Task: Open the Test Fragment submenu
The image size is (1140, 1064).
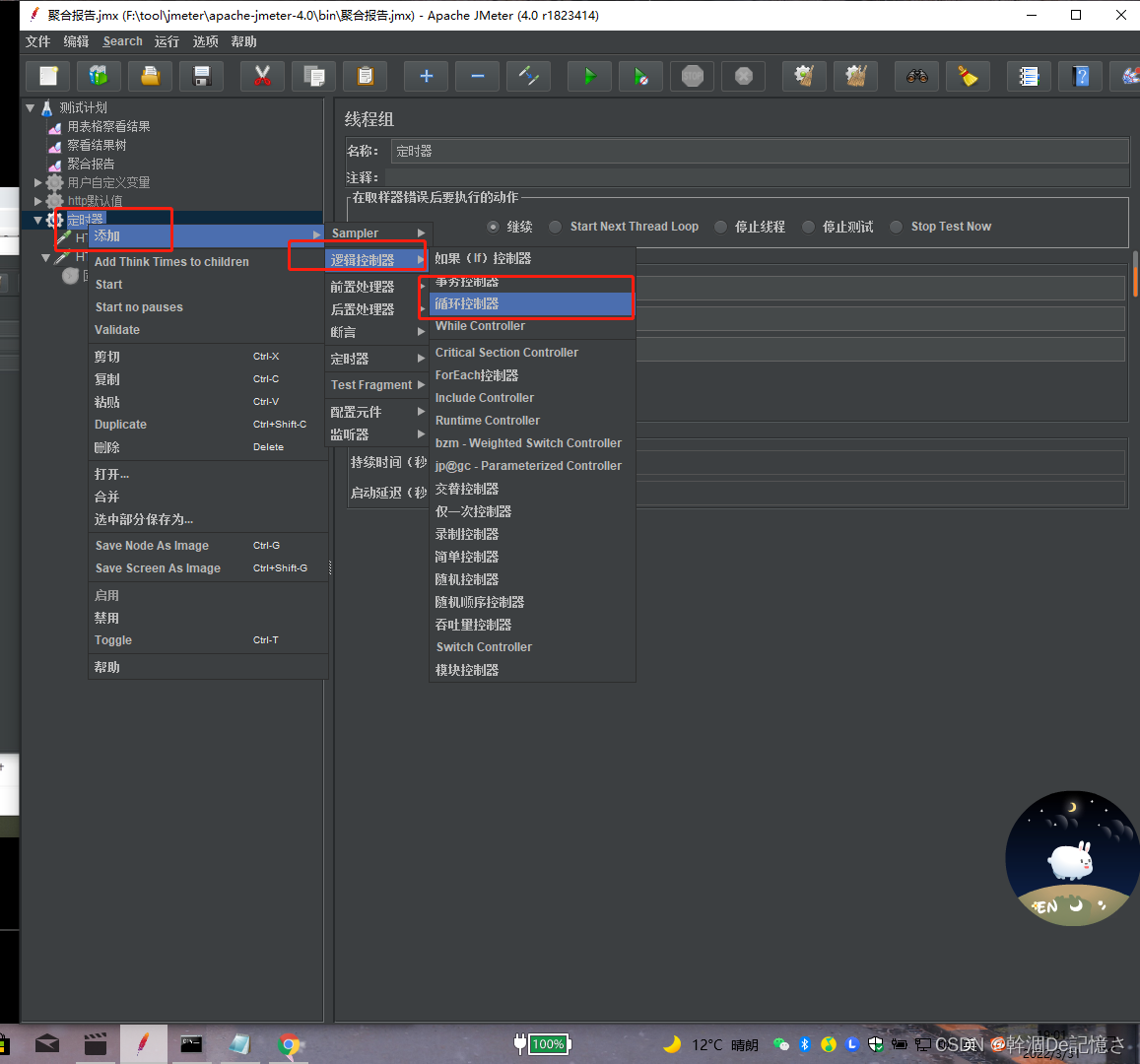Action: (378, 385)
